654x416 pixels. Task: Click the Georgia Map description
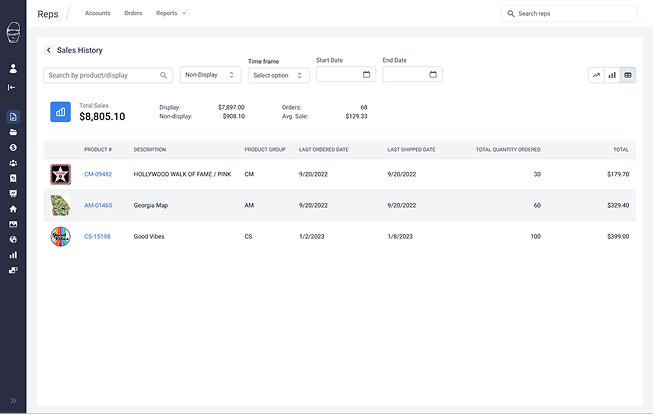tap(151, 205)
